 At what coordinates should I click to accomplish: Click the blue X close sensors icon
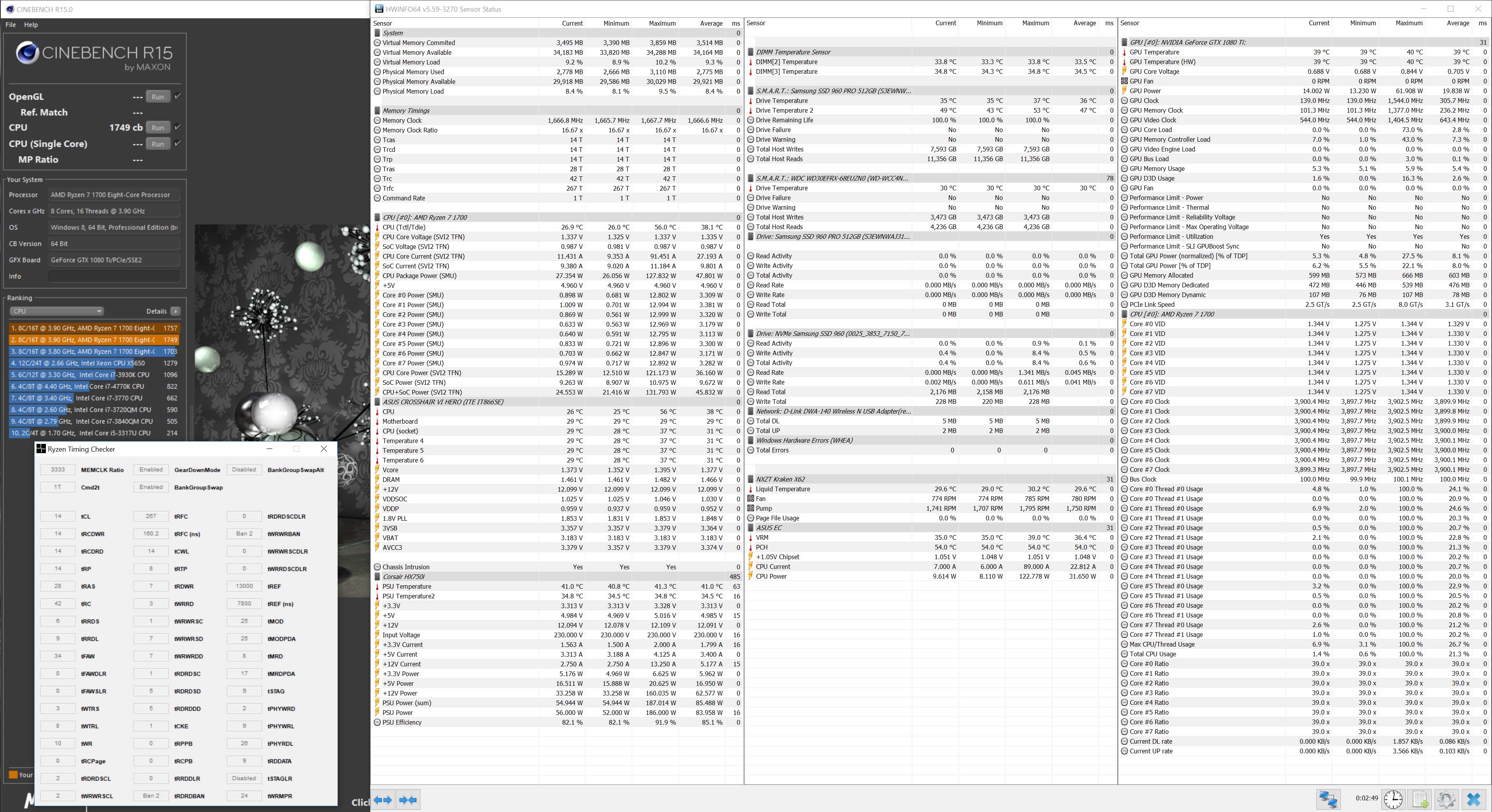[1473, 799]
